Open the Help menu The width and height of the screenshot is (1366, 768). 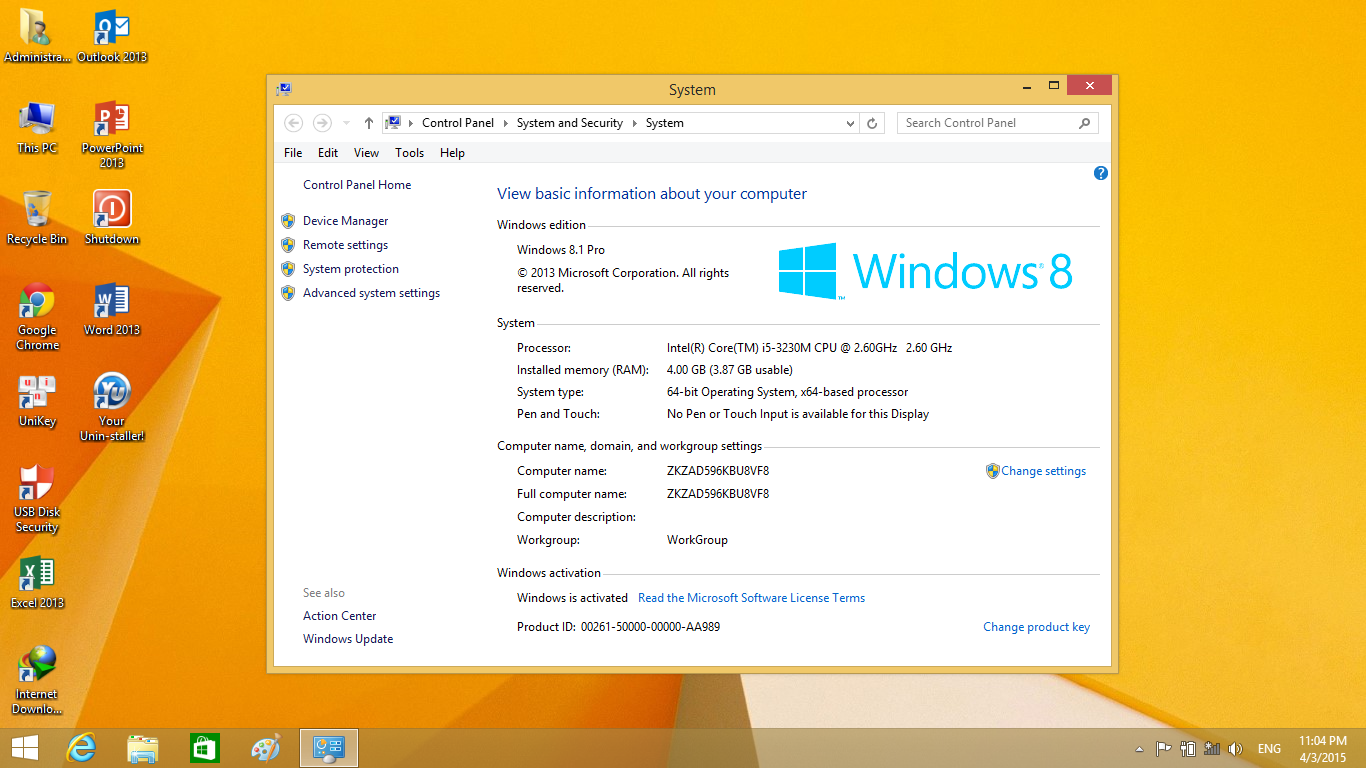pos(452,153)
